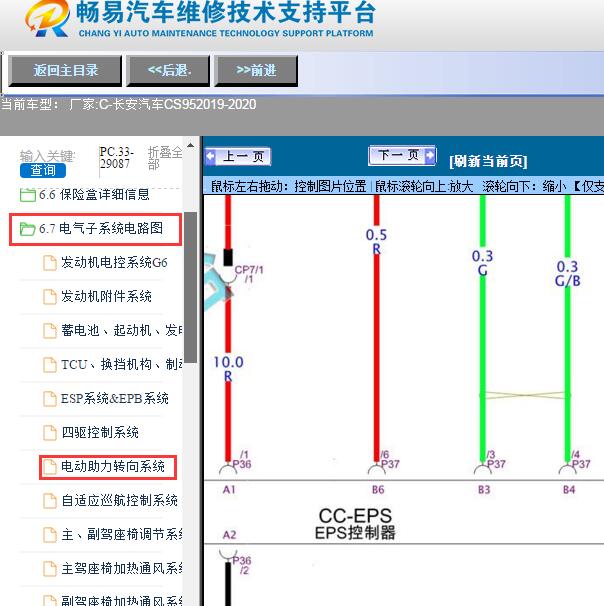Click the document icon beside 发动机电控系统G6
Screen dimensions: 604x606
click(49, 263)
